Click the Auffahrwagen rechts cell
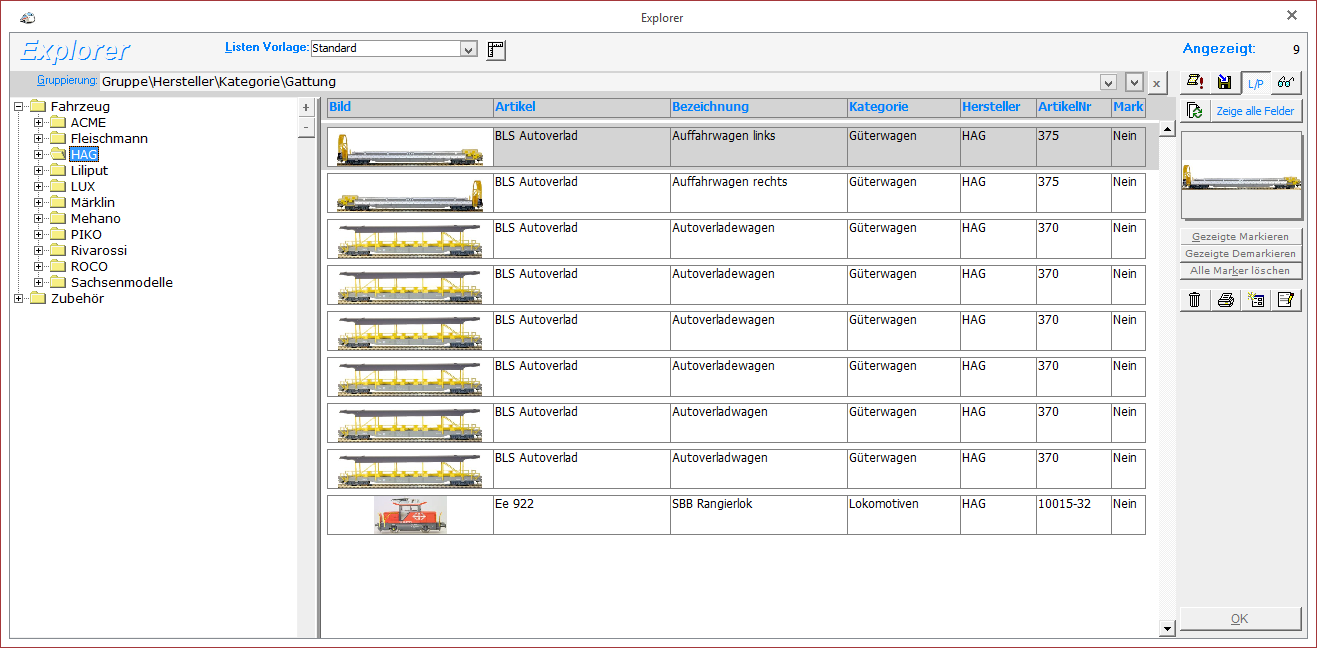This screenshot has width=1317, height=648. click(x=758, y=193)
